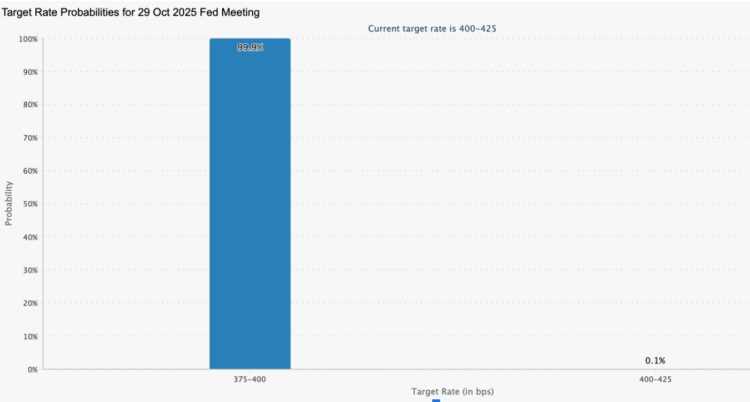Click the 40% y-axis tick label
The height and width of the screenshot is (402, 750).
pos(30,237)
